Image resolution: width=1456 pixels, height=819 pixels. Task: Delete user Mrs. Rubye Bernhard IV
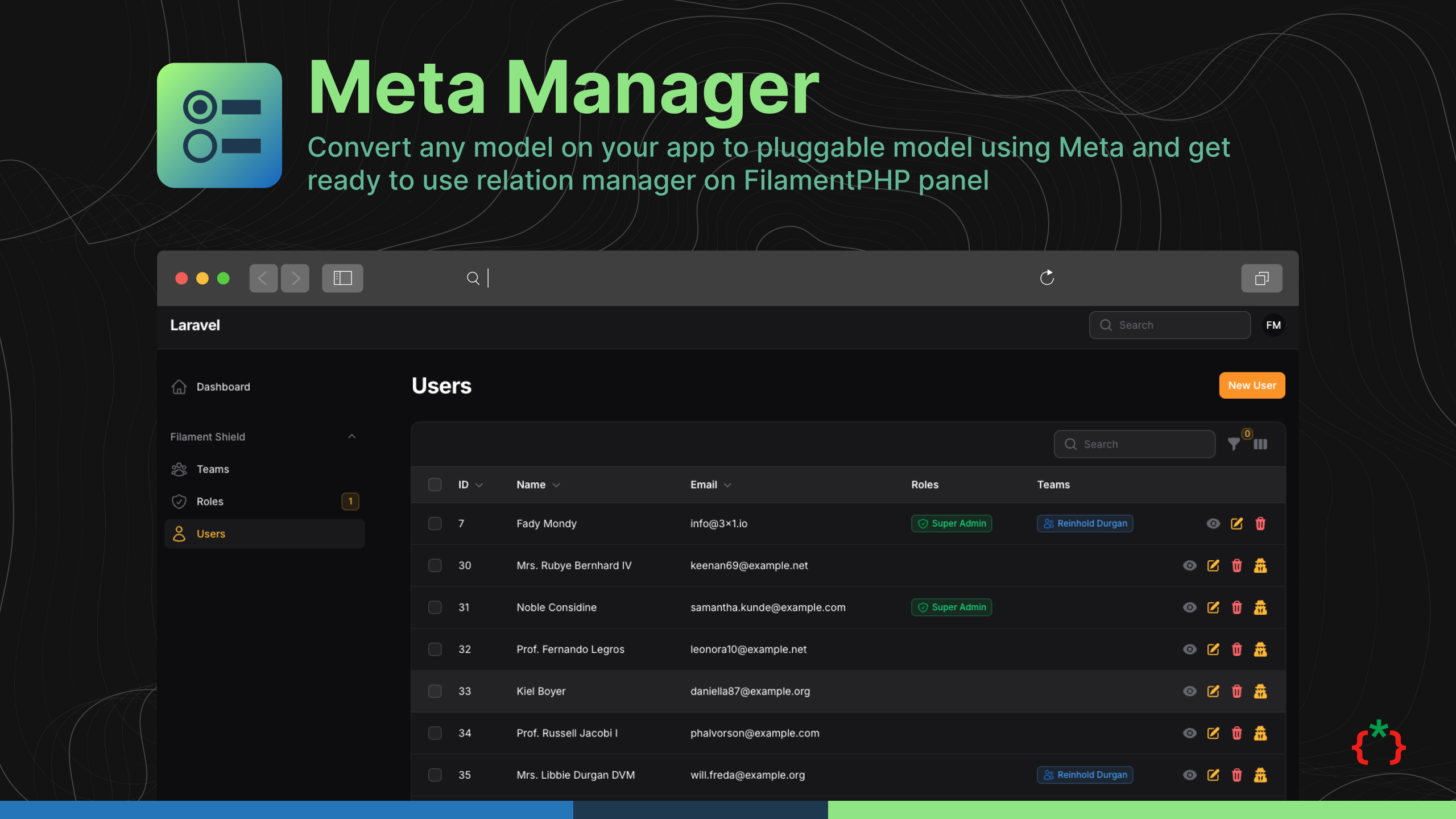pos(1236,565)
